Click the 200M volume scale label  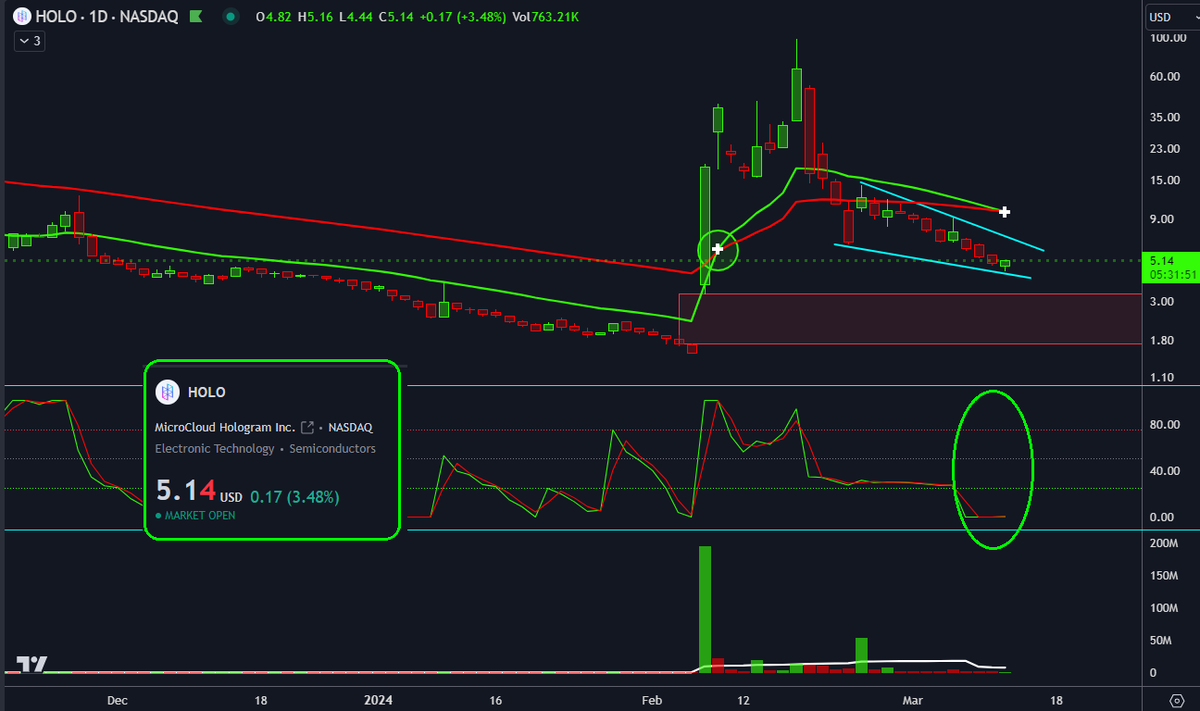click(x=1164, y=543)
